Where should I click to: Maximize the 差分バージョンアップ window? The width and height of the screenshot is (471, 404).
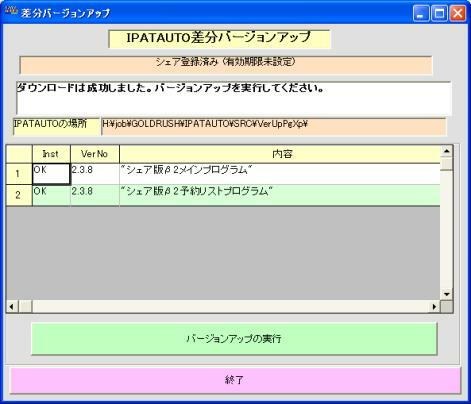[439, 14]
